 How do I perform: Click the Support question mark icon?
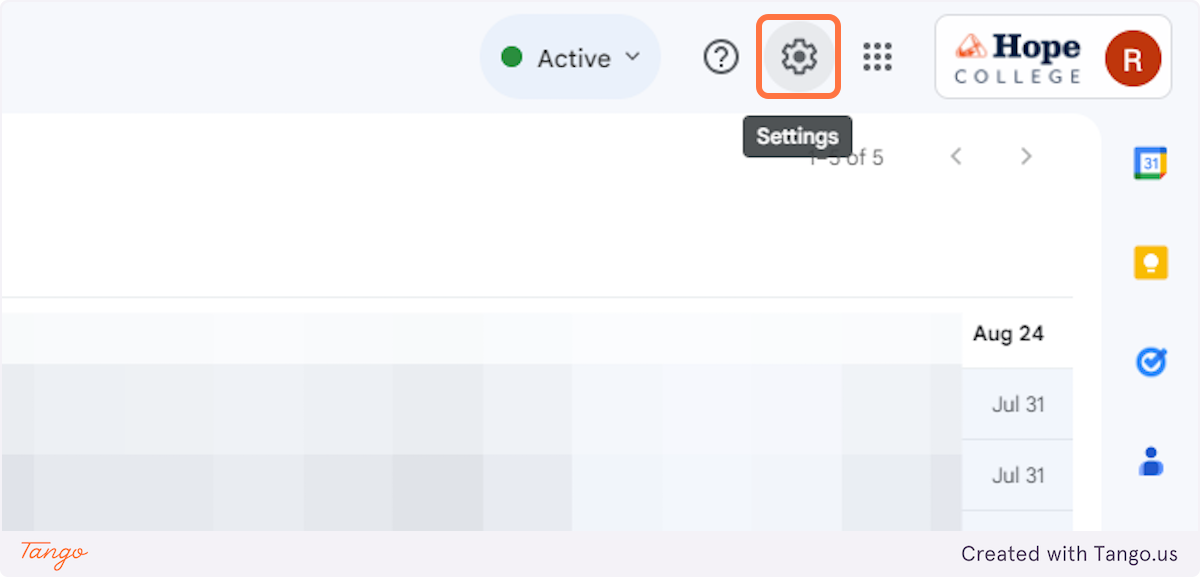[x=720, y=57]
